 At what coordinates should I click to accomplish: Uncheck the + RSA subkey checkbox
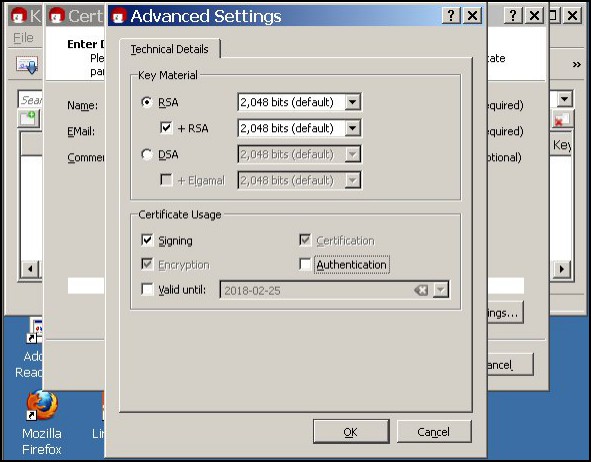[166, 128]
